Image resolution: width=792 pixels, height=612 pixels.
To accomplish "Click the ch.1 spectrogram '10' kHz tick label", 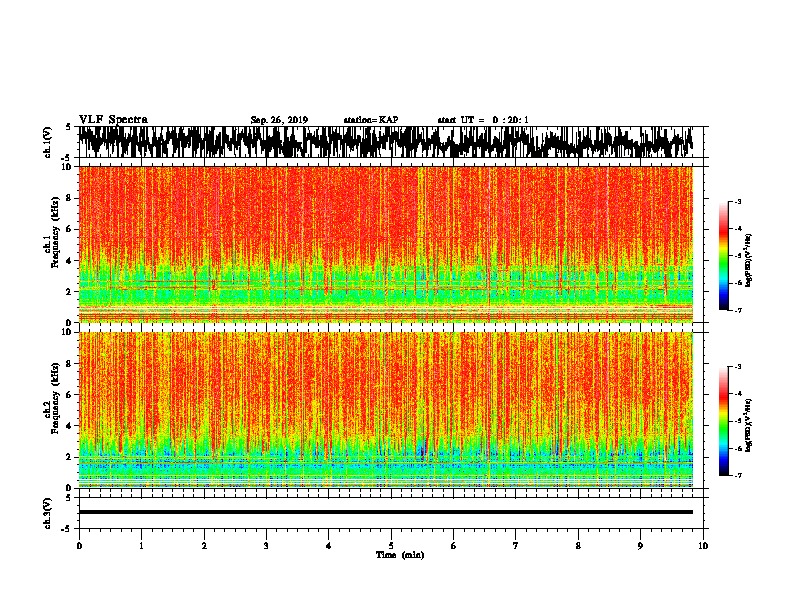I will pos(67,167).
